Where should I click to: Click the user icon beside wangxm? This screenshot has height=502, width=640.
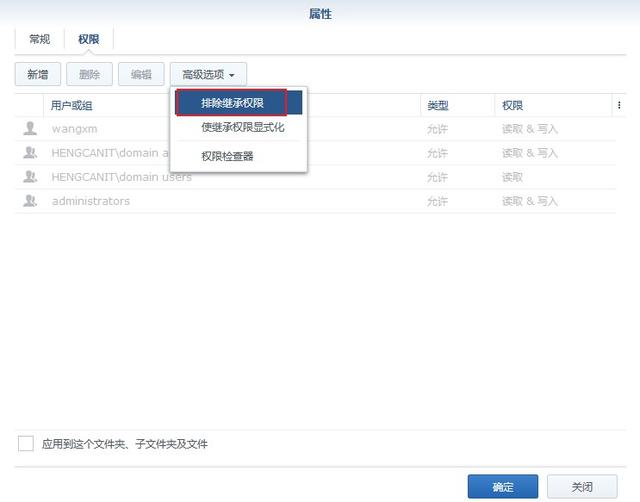pyautogui.click(x=30, y=129)
